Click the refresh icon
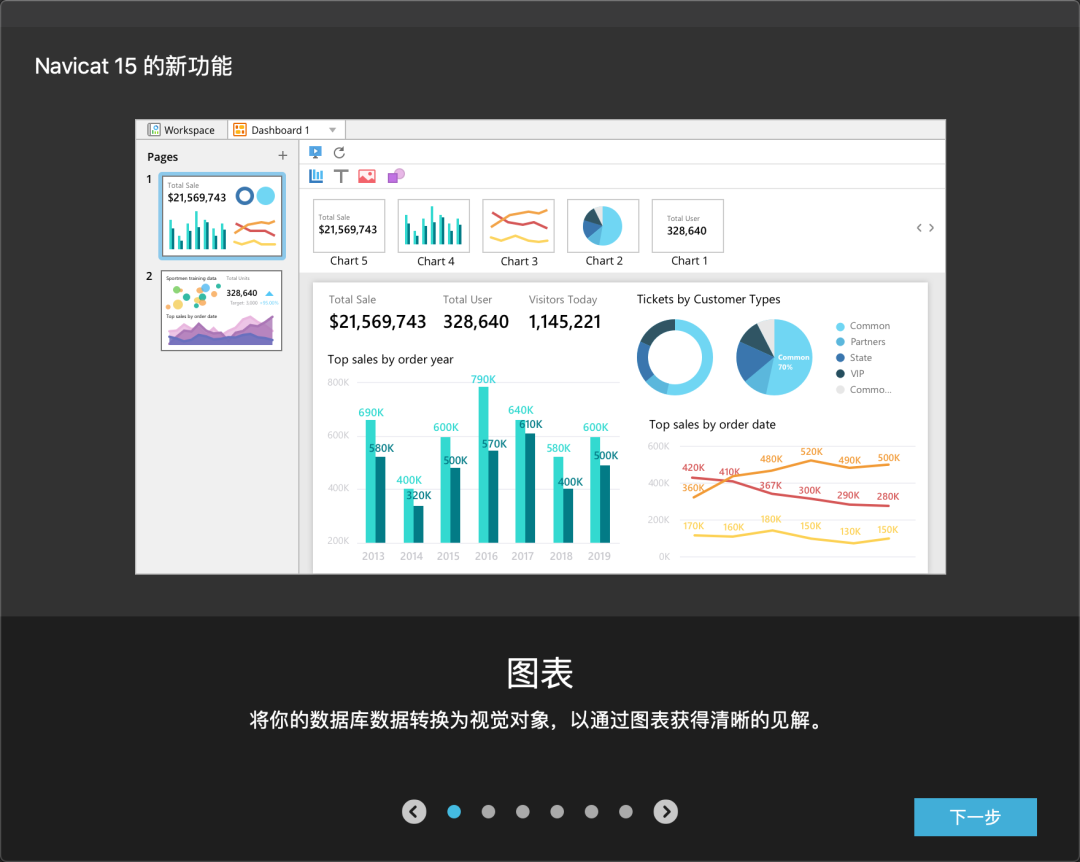The width and height of the screenshot is (1080, 862). click(x=339, y=152)
